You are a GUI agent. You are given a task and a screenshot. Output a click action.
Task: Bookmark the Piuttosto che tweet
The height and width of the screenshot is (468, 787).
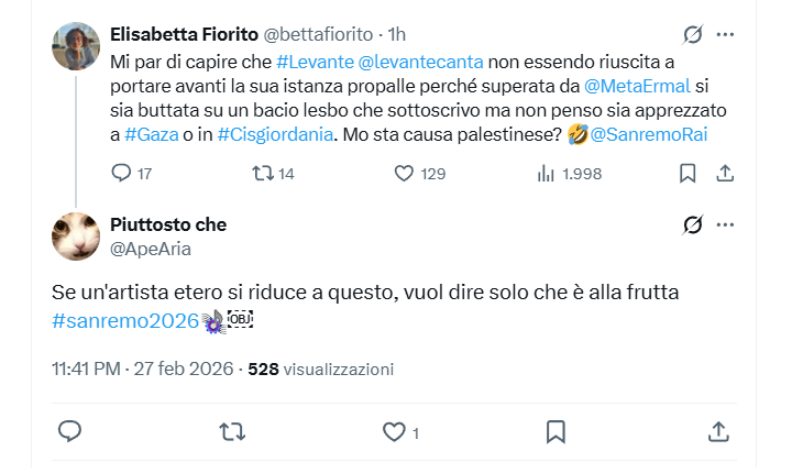coord(556,431)
